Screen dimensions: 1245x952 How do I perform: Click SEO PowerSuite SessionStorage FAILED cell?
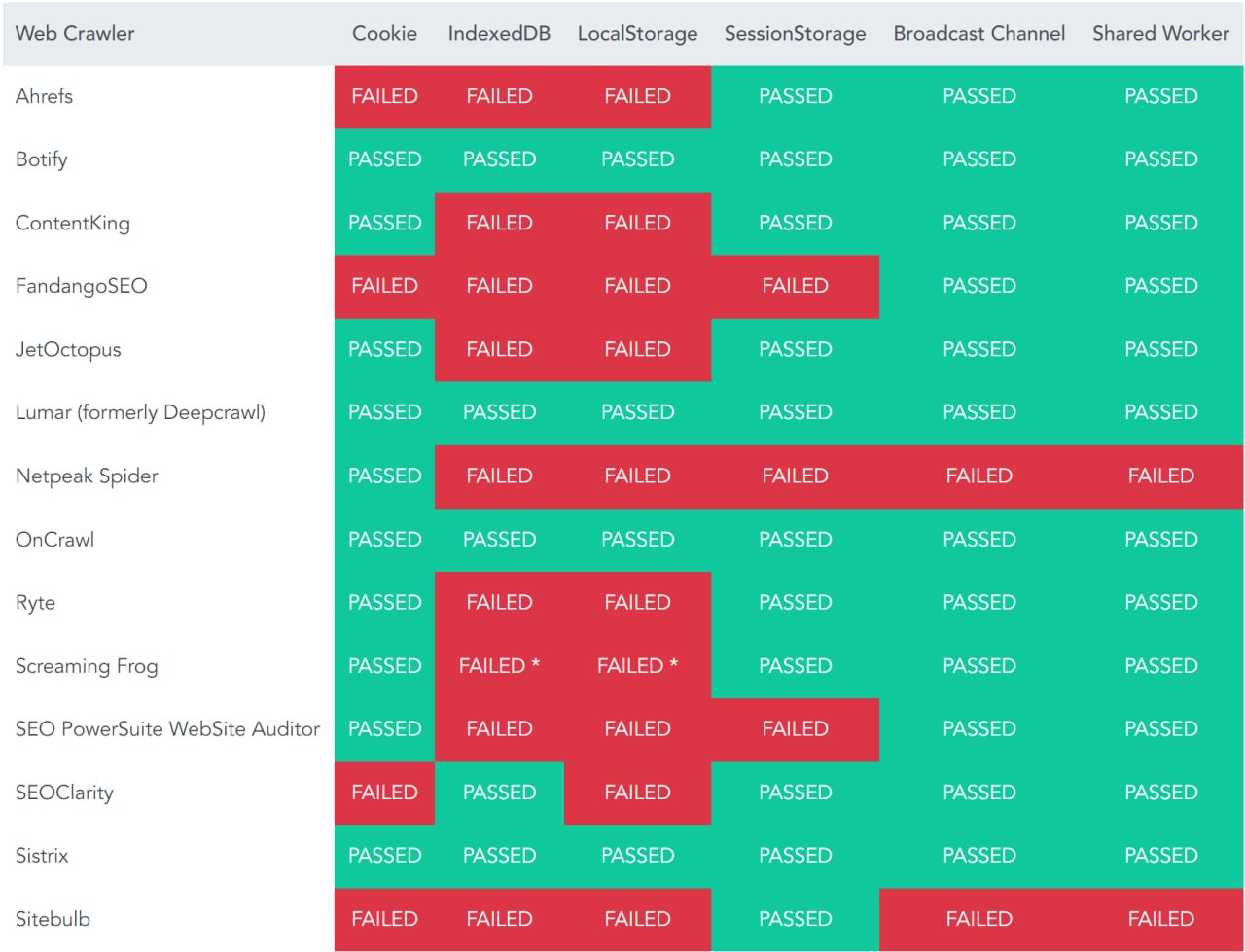795,728
